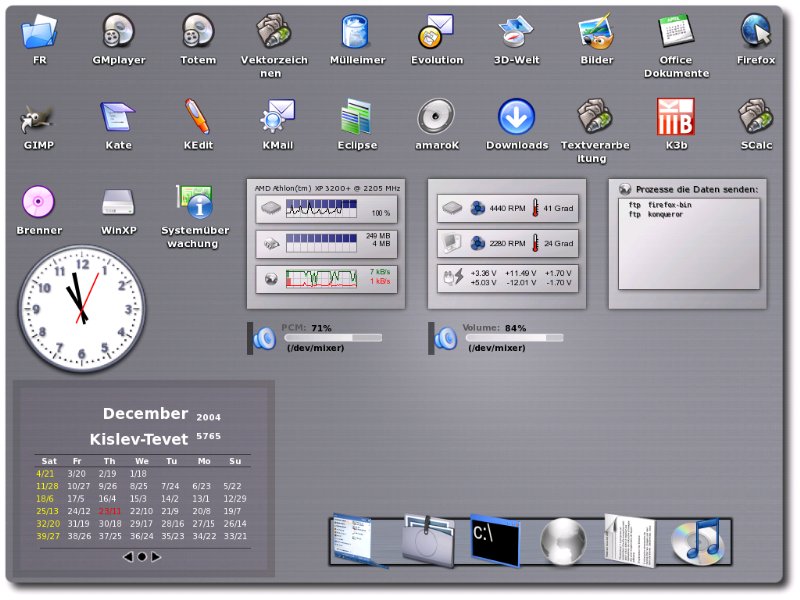The image size is (800, 600).
Task: Launch the music CD dock icon
Action: [x=697, y=541]
